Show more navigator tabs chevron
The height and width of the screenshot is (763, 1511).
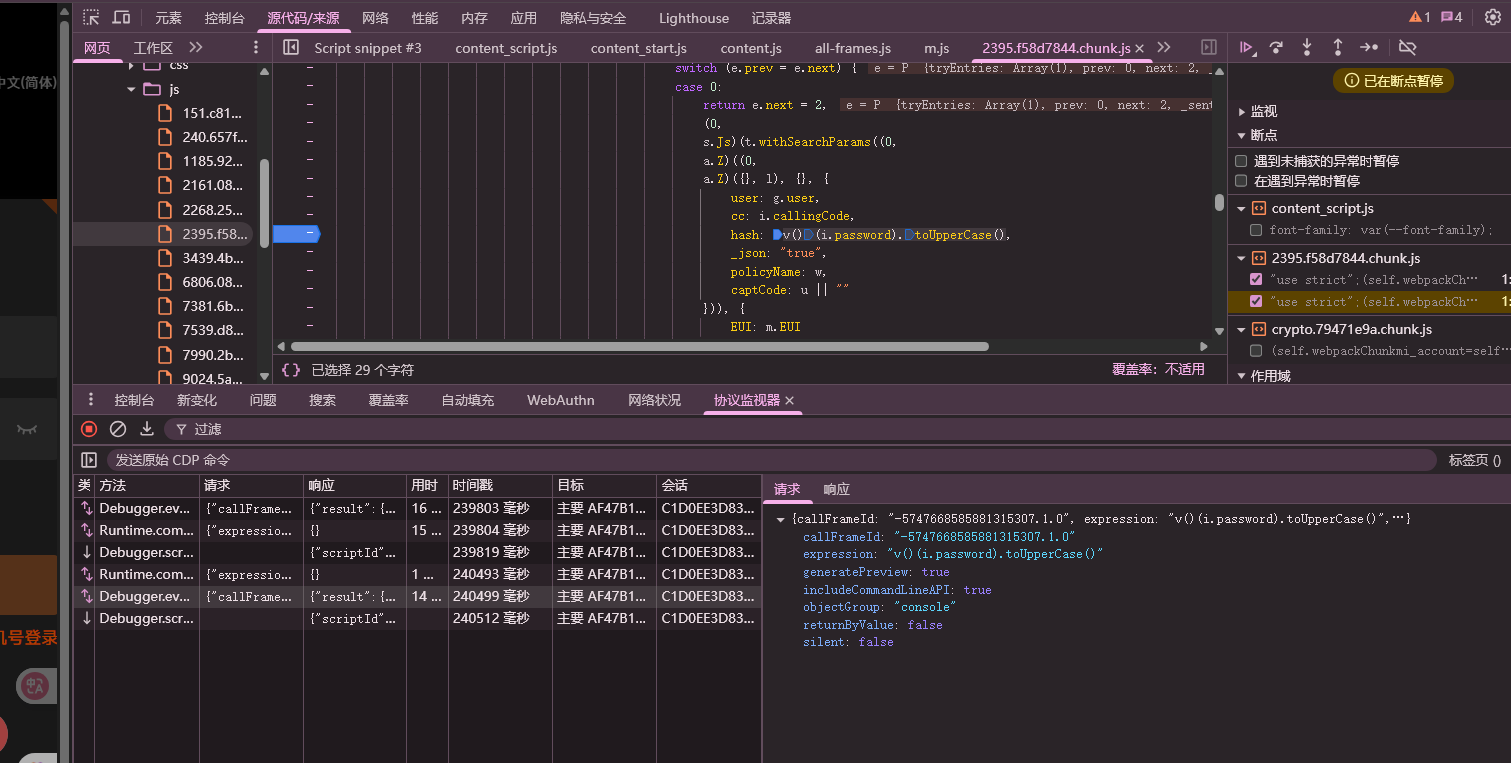tap(196, 47)
